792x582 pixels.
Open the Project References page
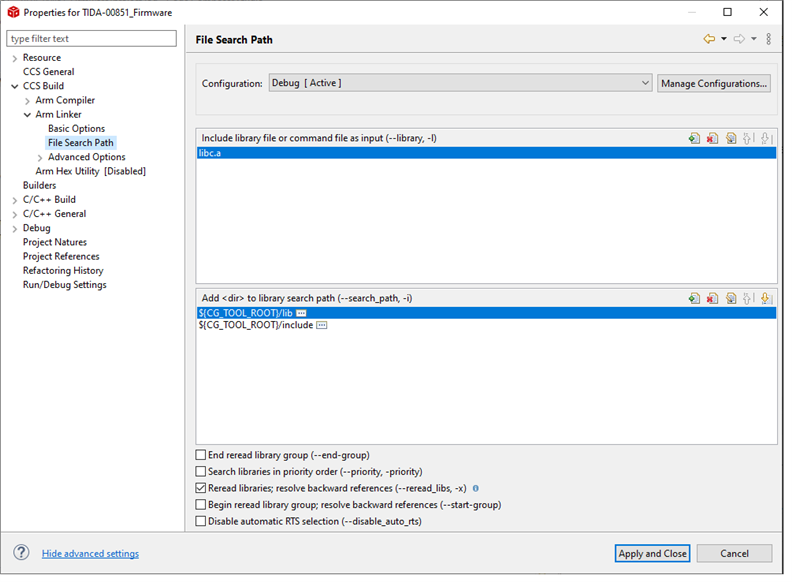61,256
